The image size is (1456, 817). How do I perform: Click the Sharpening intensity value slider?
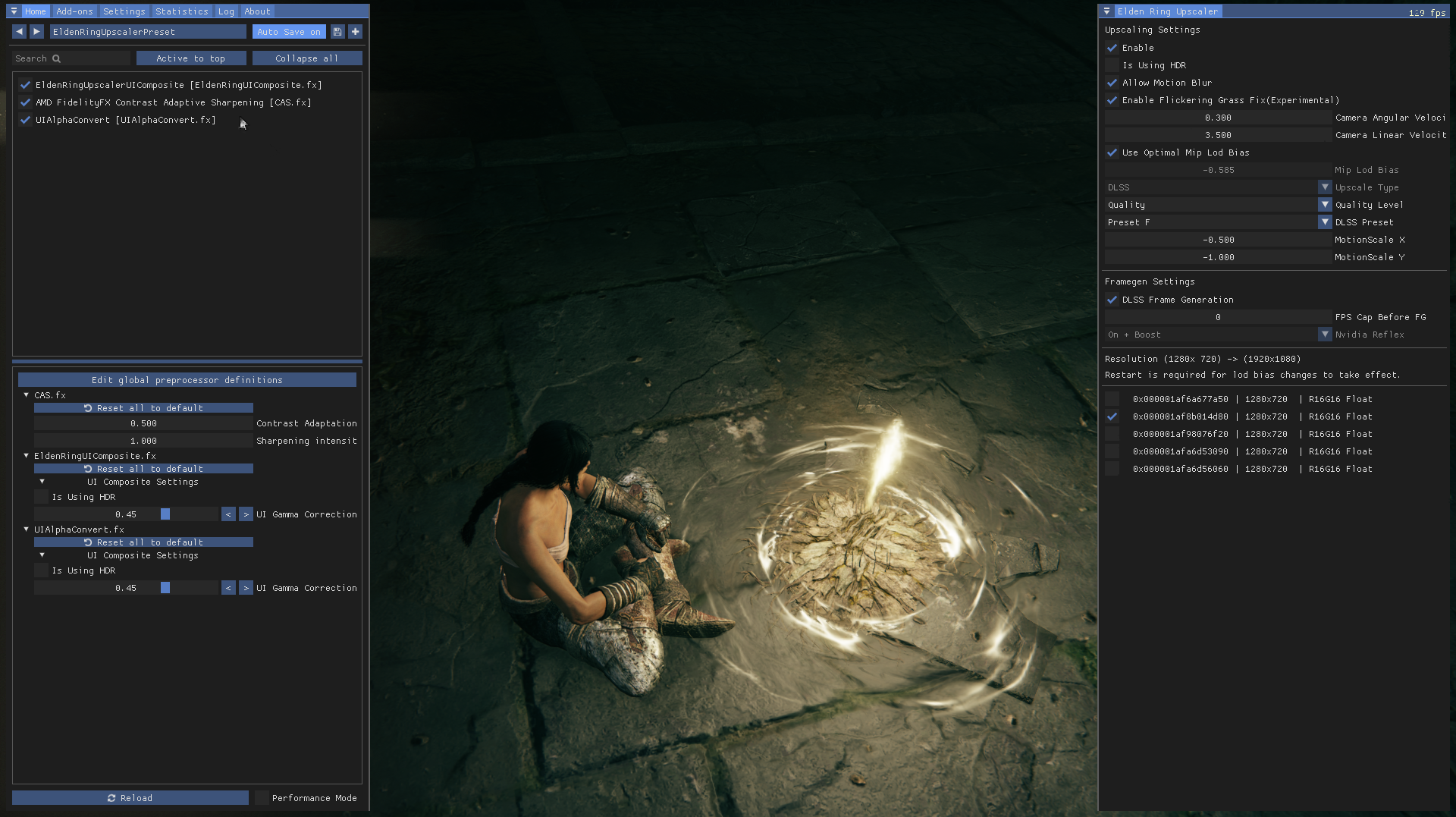tap(143, 441)
